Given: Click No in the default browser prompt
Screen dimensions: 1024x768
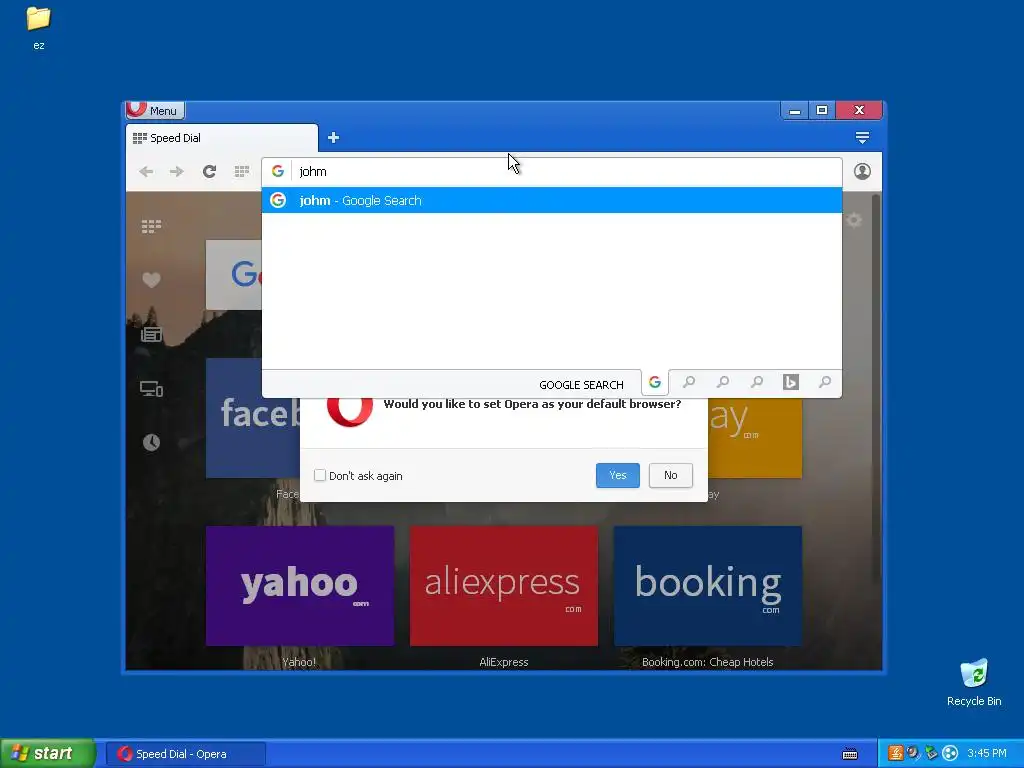Looking at the screenshot, I should [x=671, y=475].
